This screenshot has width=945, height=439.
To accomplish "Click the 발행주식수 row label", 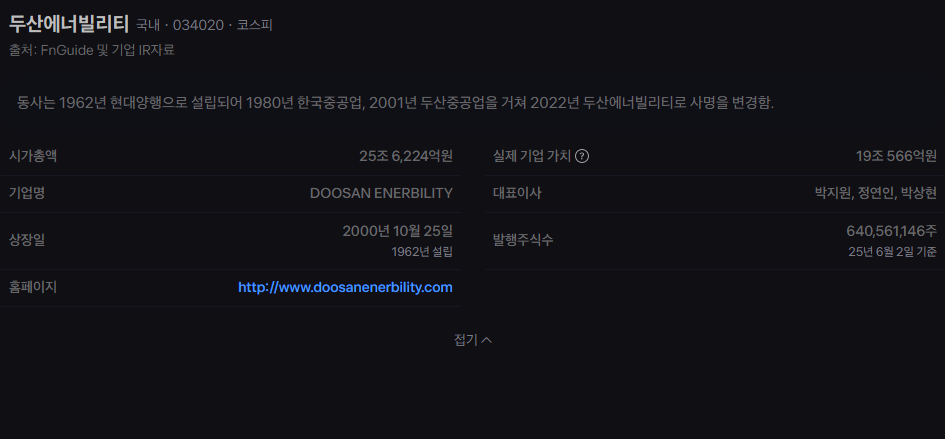I will (x=523, y=241).
